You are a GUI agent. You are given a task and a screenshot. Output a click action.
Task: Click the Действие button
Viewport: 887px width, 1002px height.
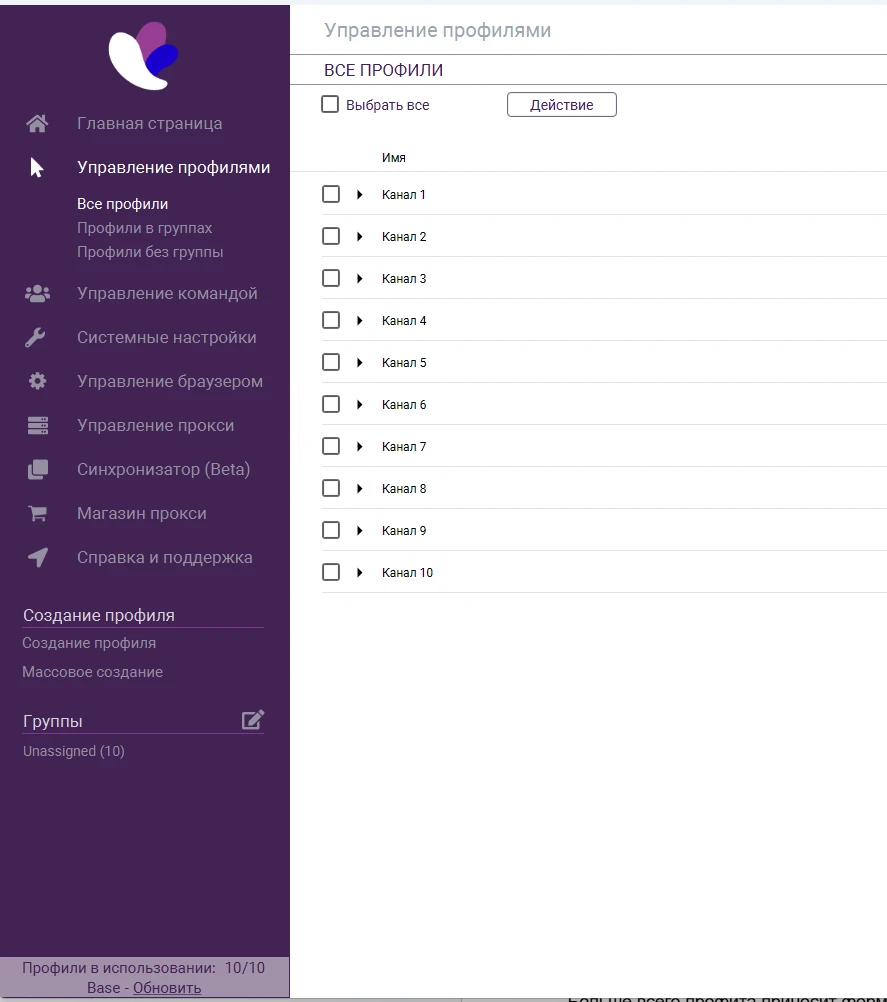562,105
